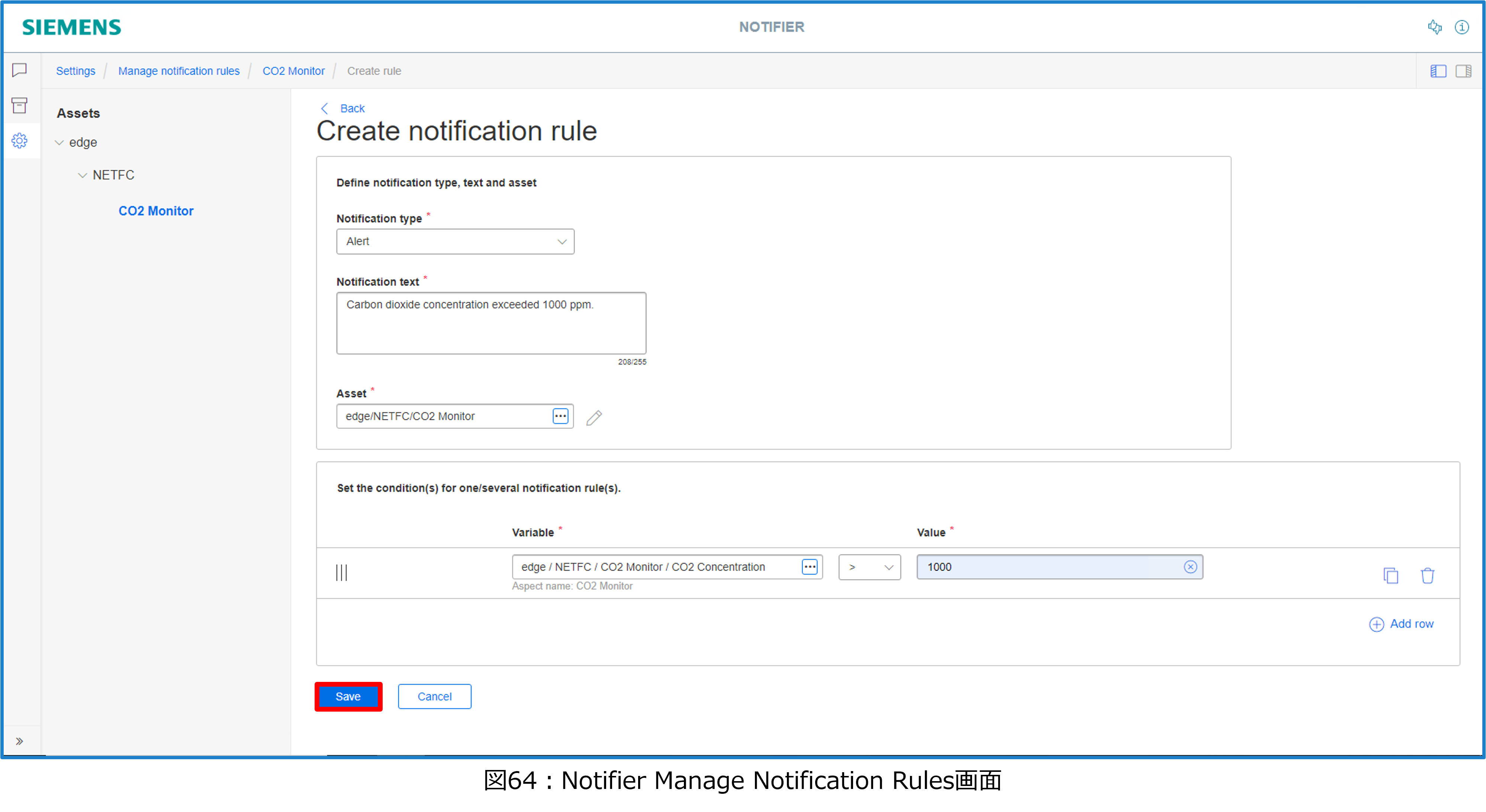
Task: Open the comparison operator dropdown
Action: [x=869, y=567]
